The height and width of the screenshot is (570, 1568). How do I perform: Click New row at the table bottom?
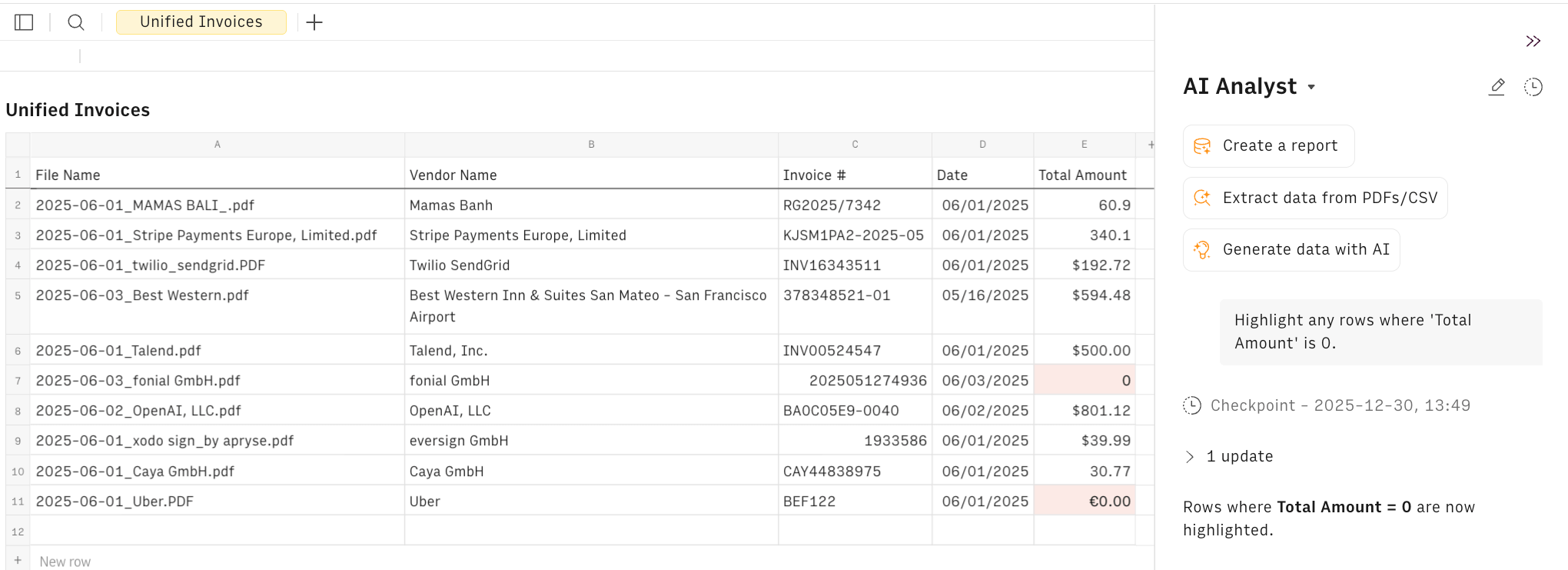tap(65, 562)
